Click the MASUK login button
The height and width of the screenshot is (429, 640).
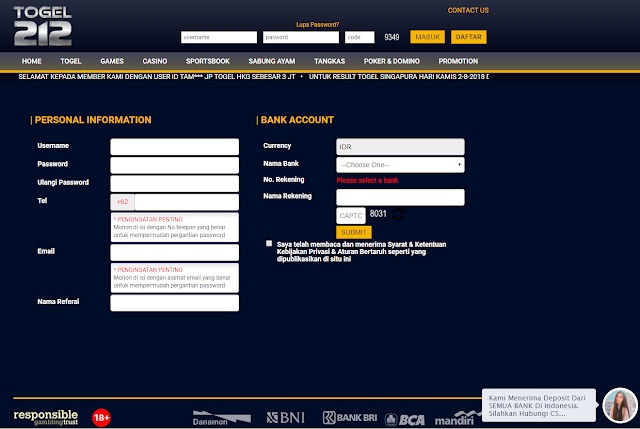pos(427,37)
